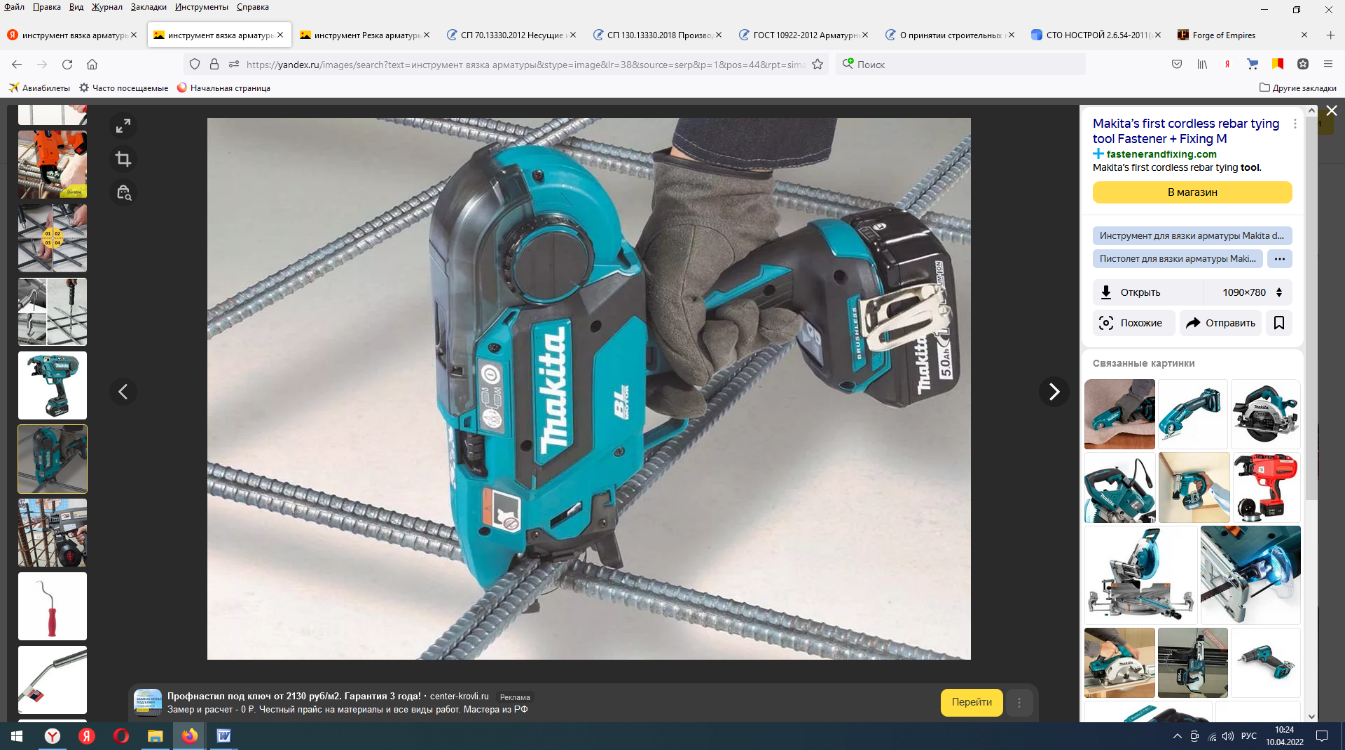Open related image of red cordless tool
The height and width of the screenshot is (750, 1345).
[x=1266, y=487]
